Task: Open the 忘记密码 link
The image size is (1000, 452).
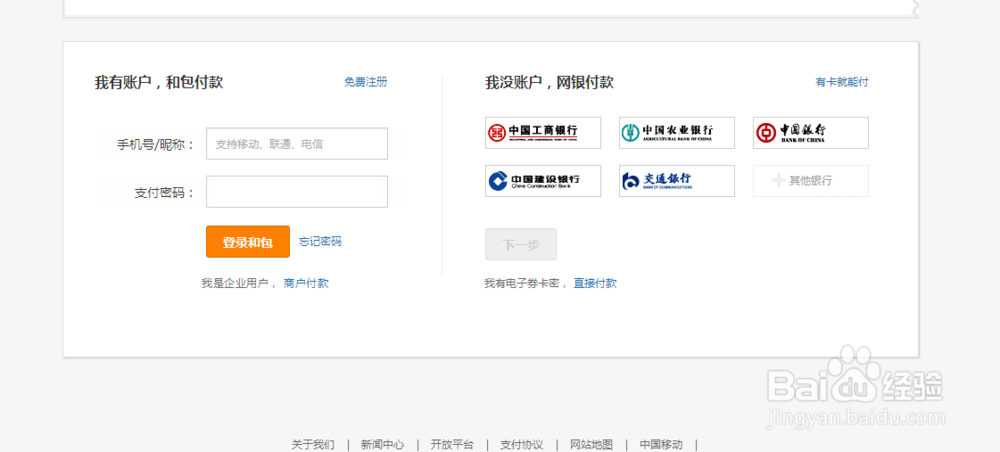Action: tap(320, 241)
